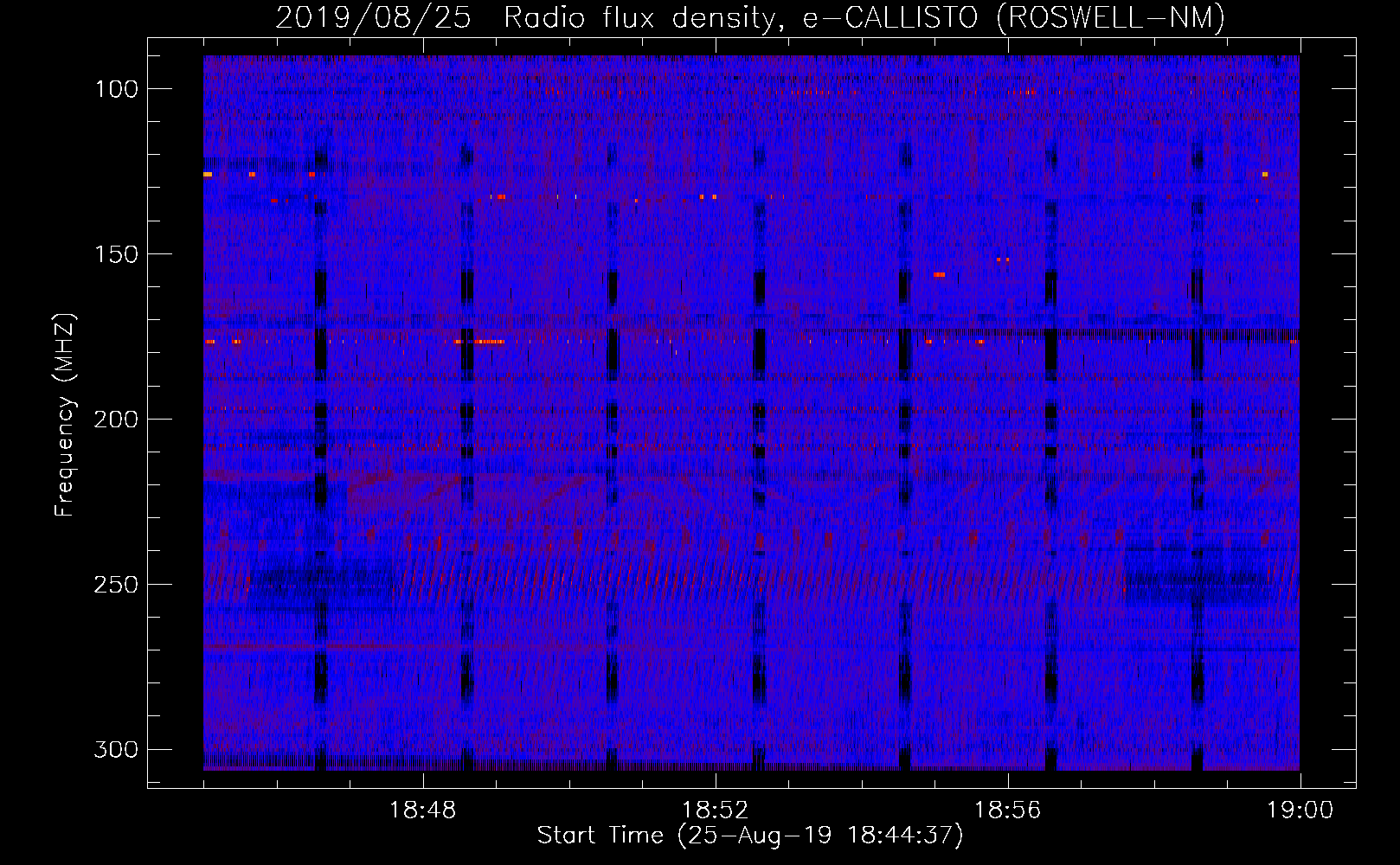Image resolution: width=1400 pixels, height=865 pixels.
Task: Click the 19:00 time axis label
Action: [x=1300, y=811]
